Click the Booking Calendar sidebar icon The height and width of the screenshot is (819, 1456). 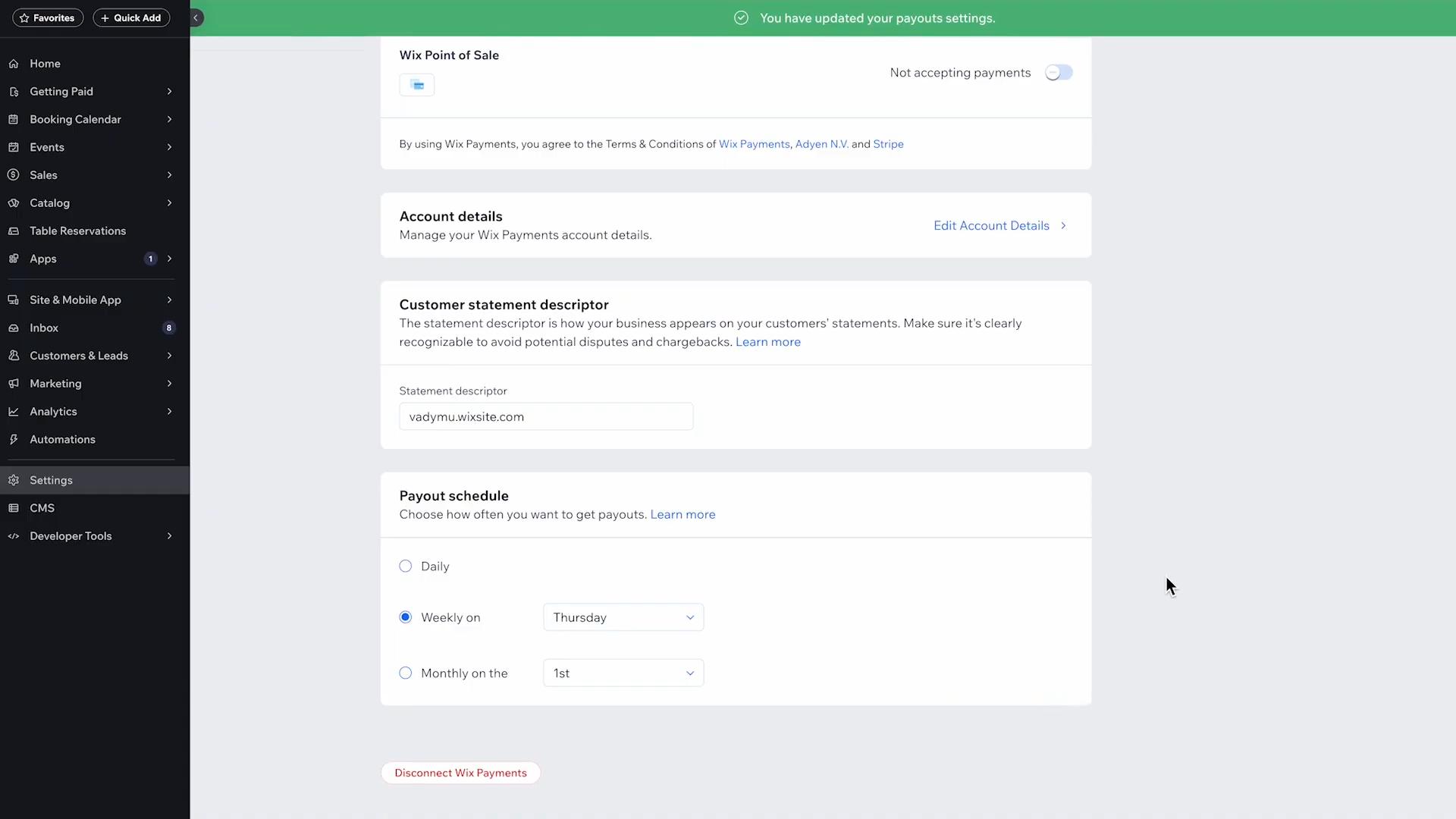pos(14,120)
